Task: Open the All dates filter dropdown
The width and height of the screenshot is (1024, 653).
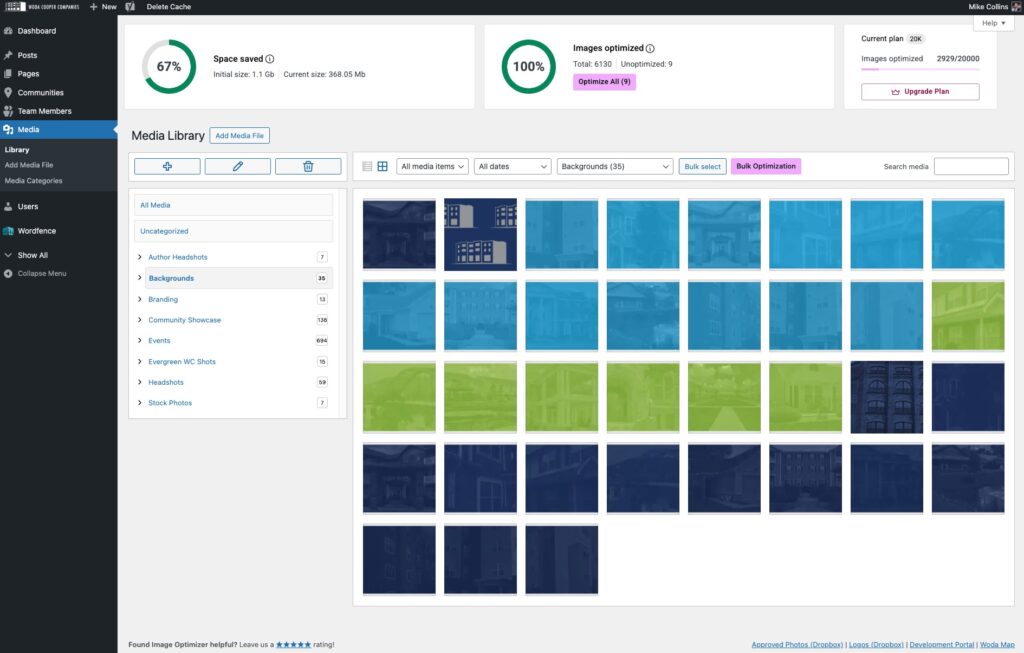Action: tap(513, 167)
